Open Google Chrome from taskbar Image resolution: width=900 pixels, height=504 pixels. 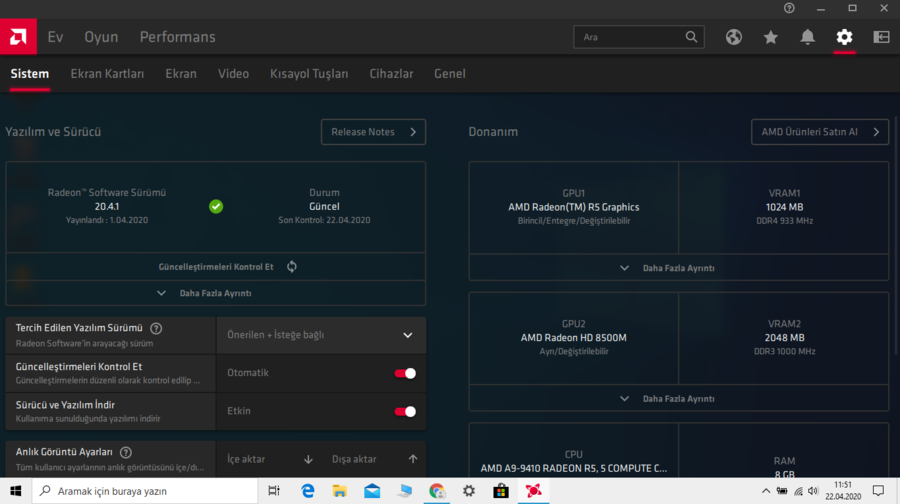coord(437,491)
